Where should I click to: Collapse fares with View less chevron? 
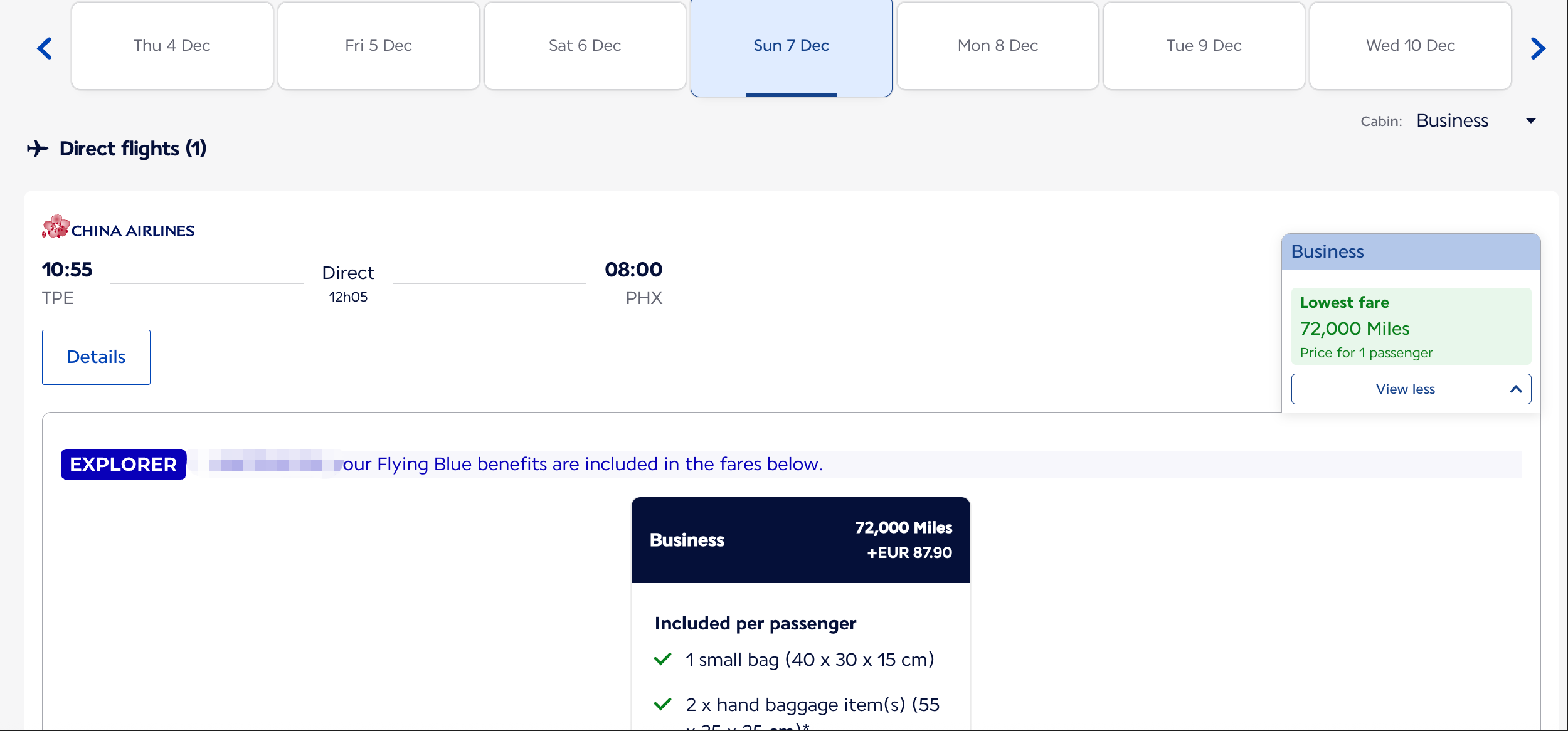click(x=1516, y=389)
